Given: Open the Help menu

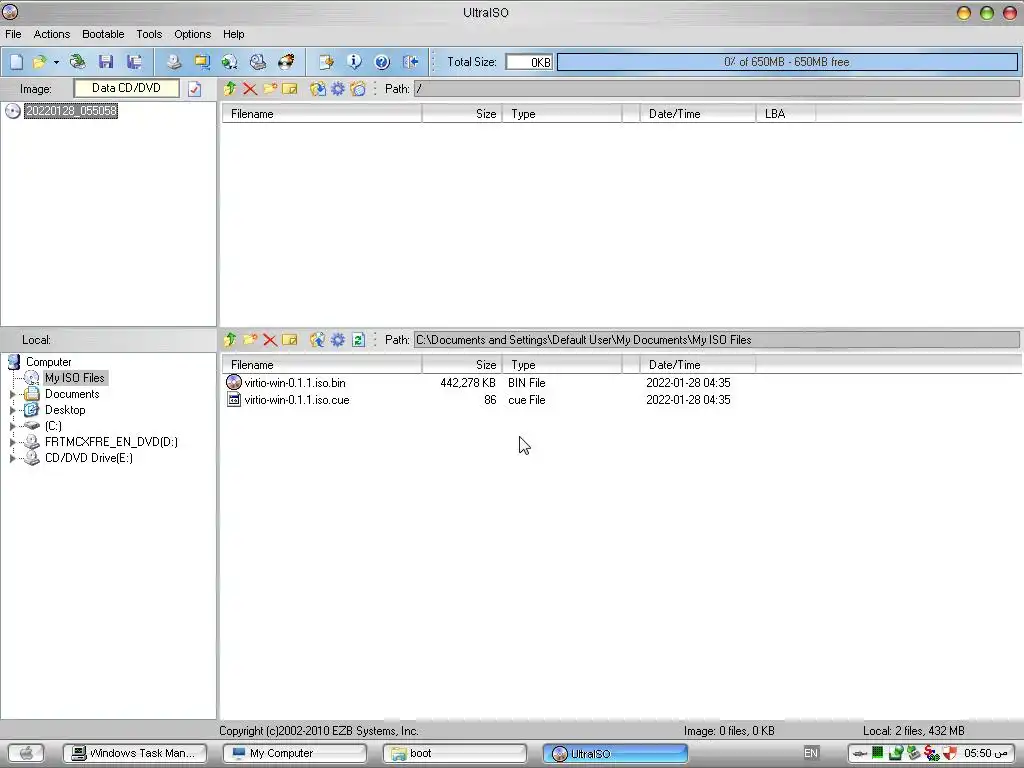Looking at the screenshot, I should coord(233,34).
